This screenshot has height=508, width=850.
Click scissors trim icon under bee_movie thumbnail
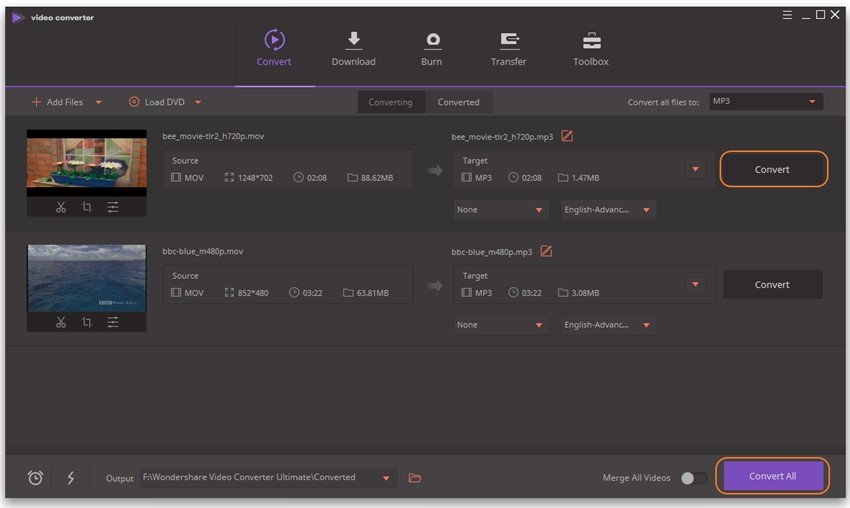pos(61,207)
